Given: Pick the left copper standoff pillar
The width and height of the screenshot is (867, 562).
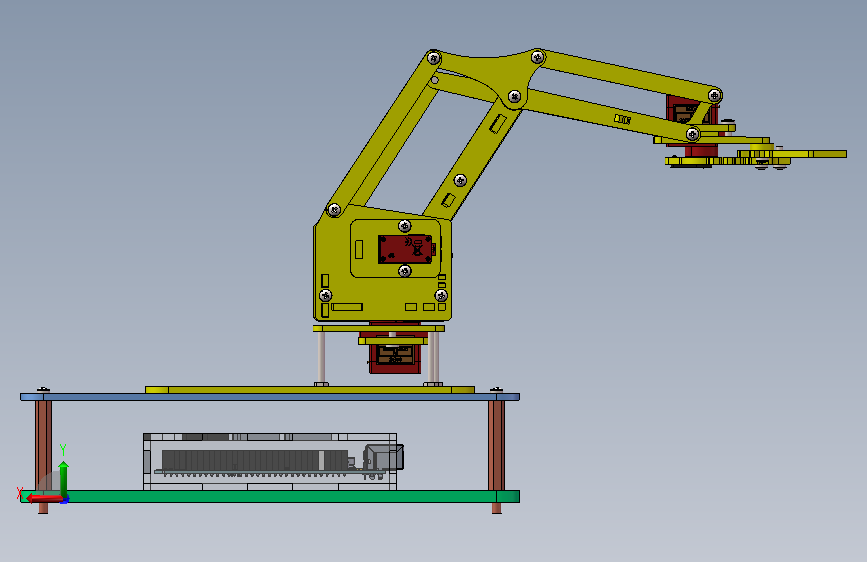Looking at the screenshot, I should 43,445.
